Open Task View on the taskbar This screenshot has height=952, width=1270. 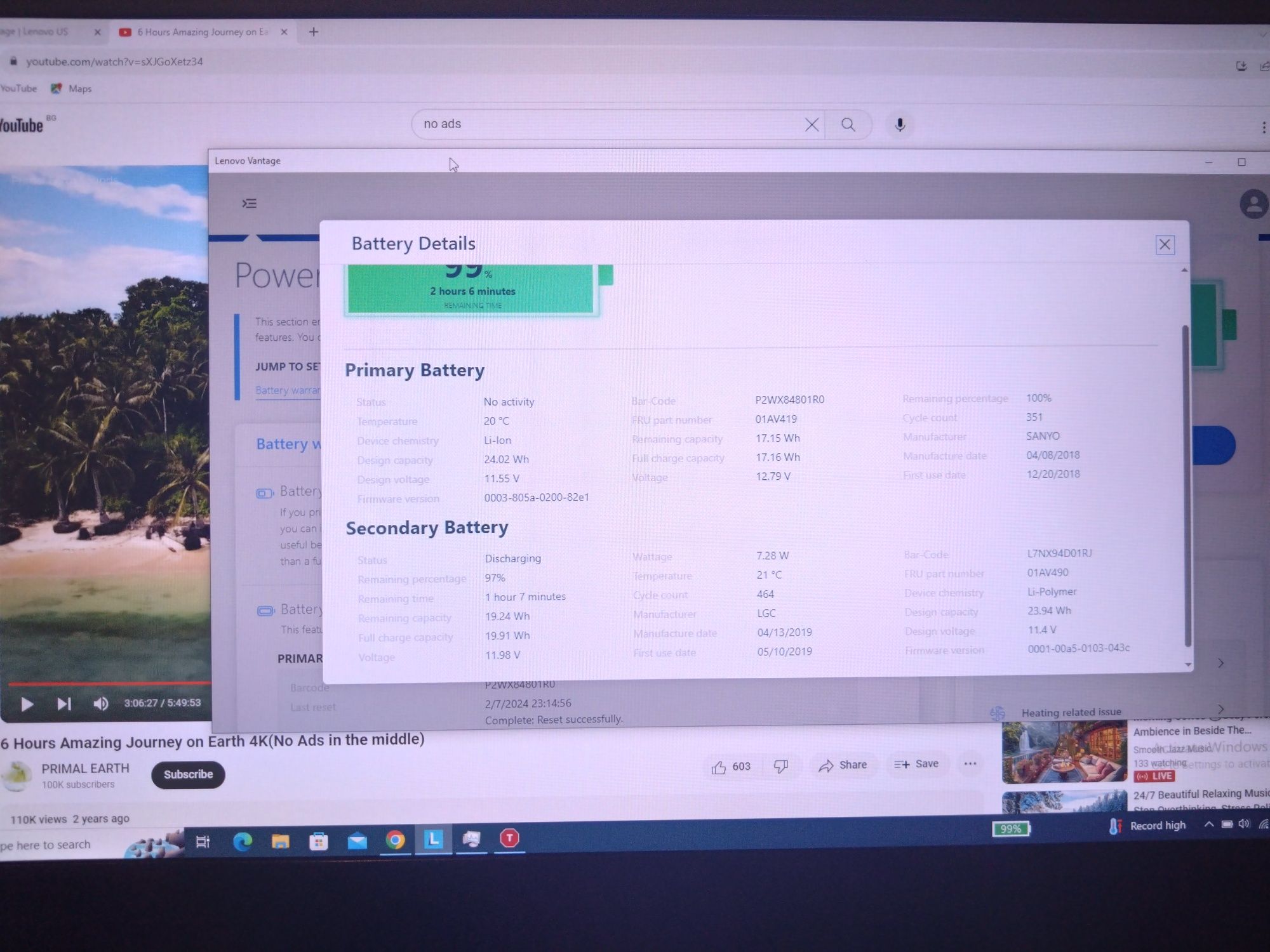click(x=203, y=842)
